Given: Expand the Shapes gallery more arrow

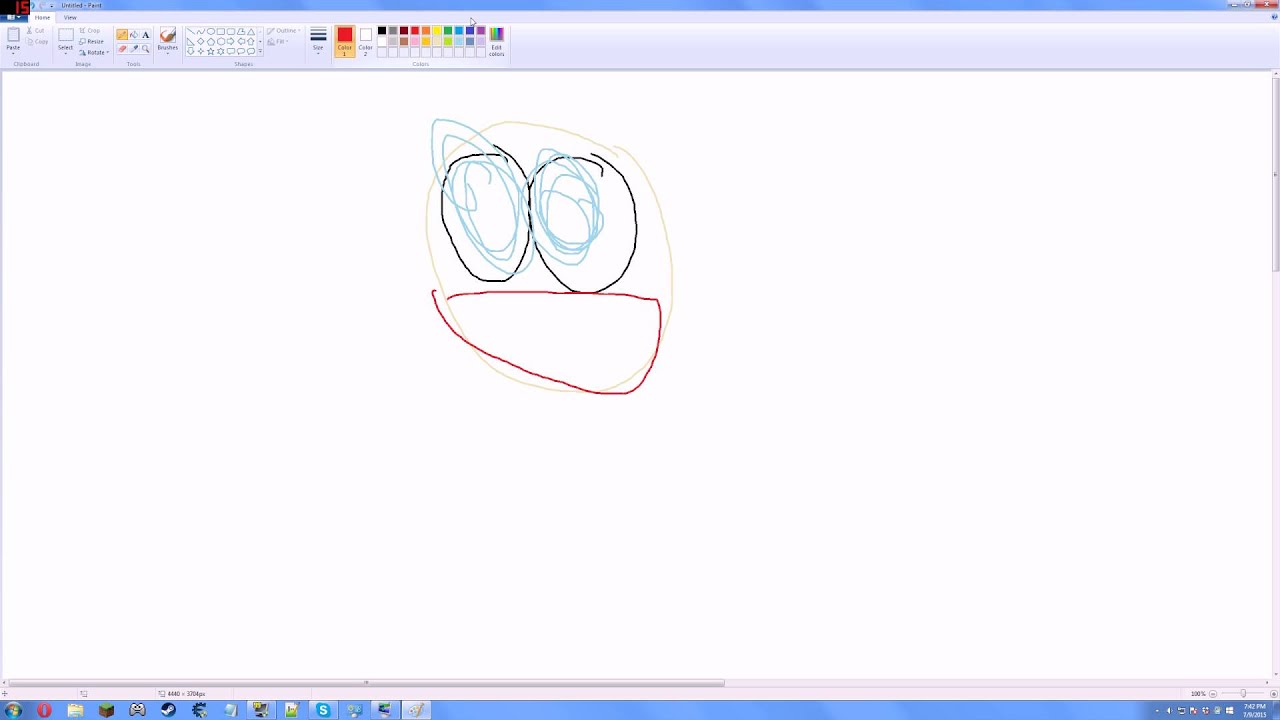Looking at the screenshot, I should (260, 51).
